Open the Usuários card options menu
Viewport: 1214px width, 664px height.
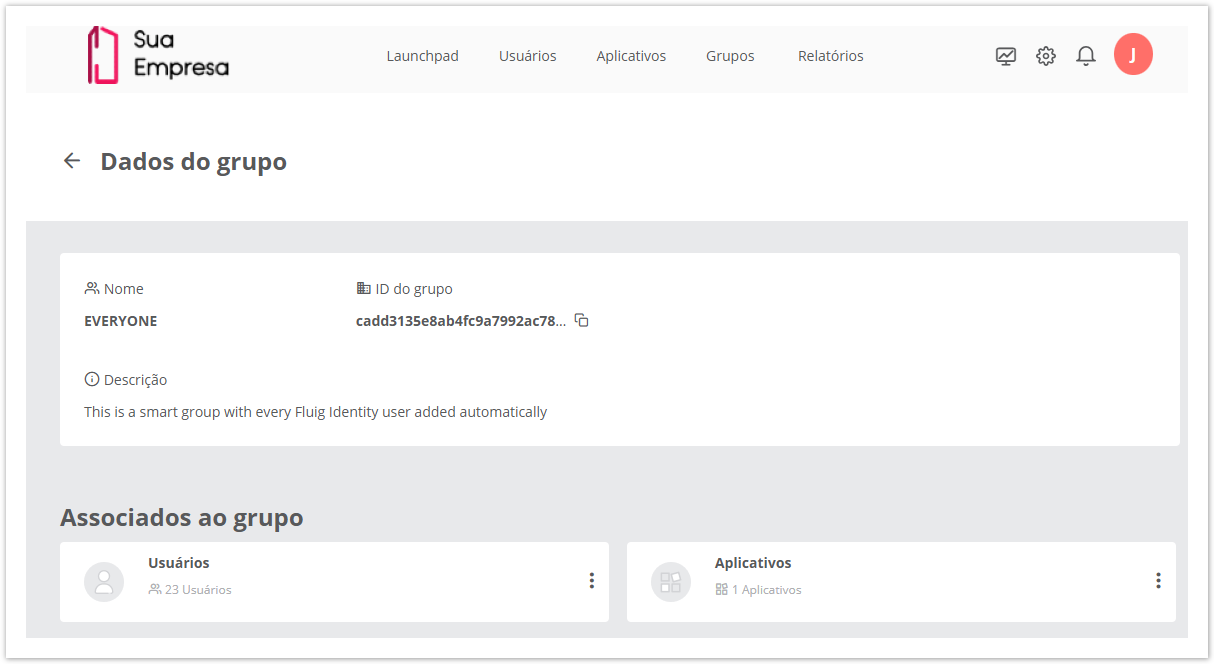pos(592,581)
